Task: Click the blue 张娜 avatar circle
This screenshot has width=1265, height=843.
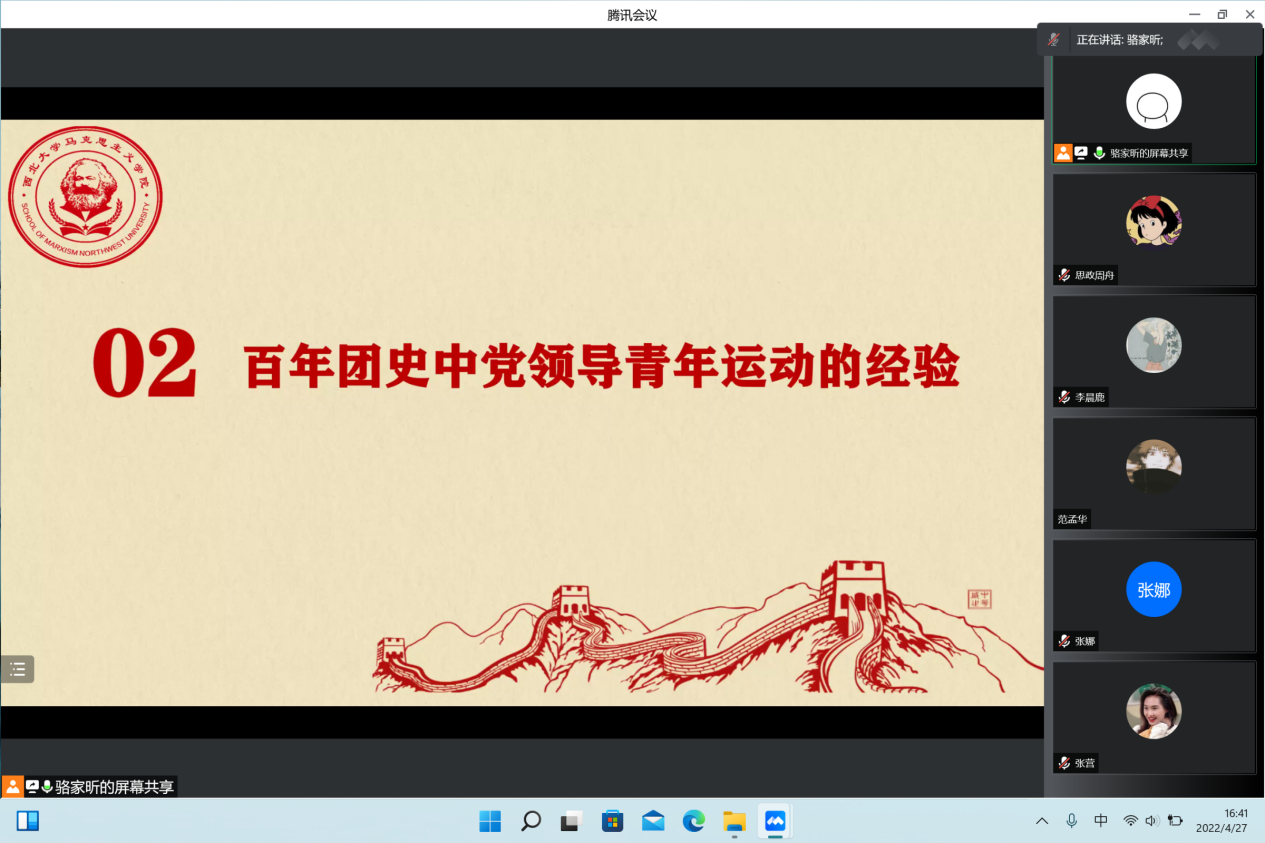Action: 1153,589
